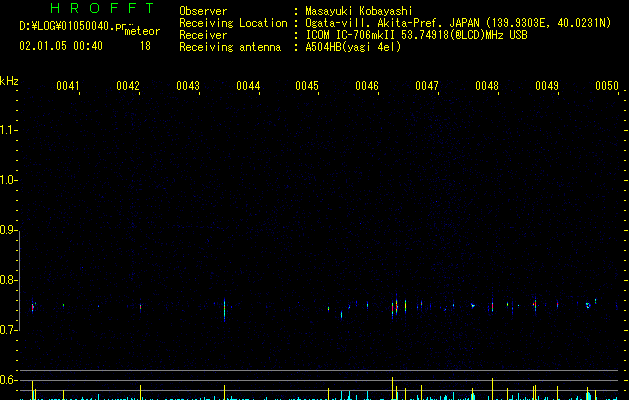Click the red echo just after 0048
This screenshot has height=400, width=629.
[492, 306]
